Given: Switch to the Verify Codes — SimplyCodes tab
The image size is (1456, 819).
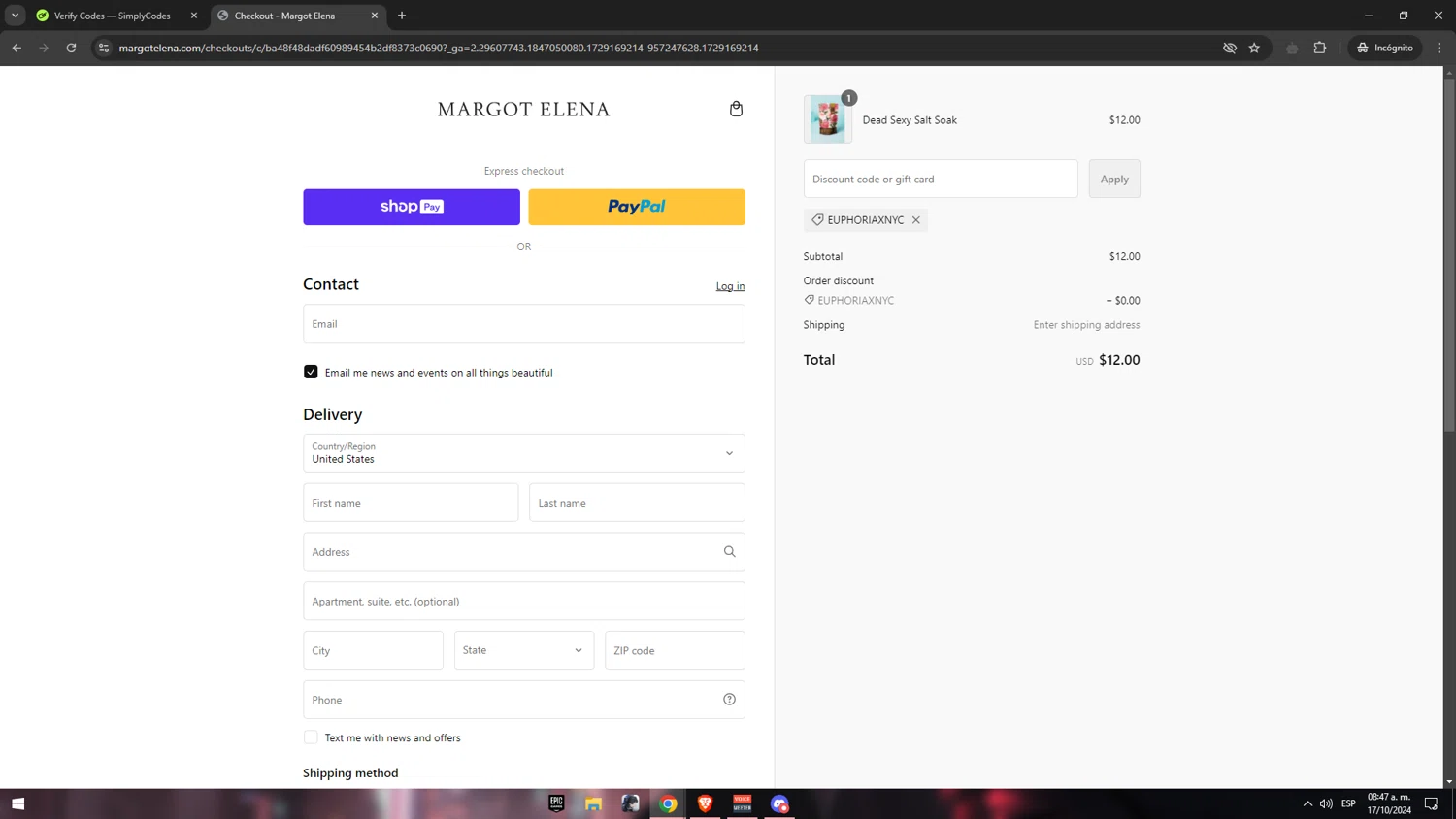Looking at the screenshot, I should [112, 16].
